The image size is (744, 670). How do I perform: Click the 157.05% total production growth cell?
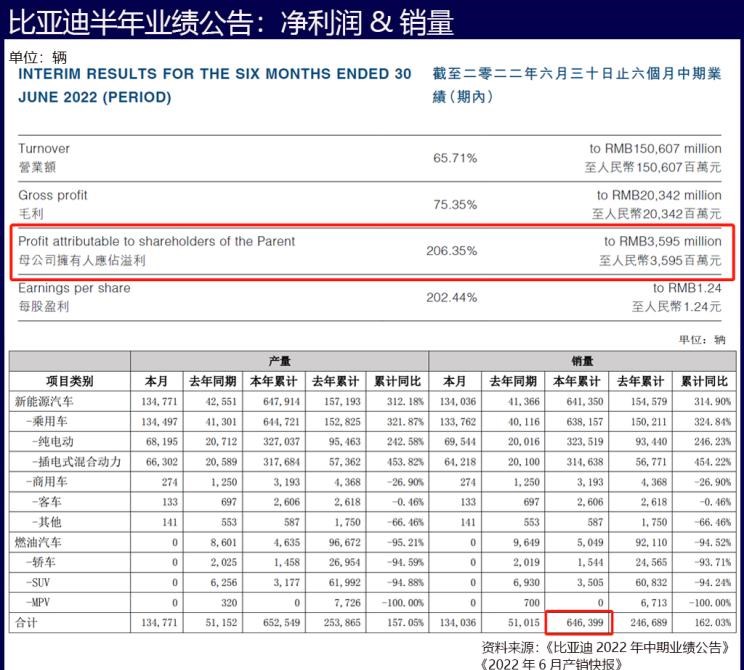click(x=405, y=623)
